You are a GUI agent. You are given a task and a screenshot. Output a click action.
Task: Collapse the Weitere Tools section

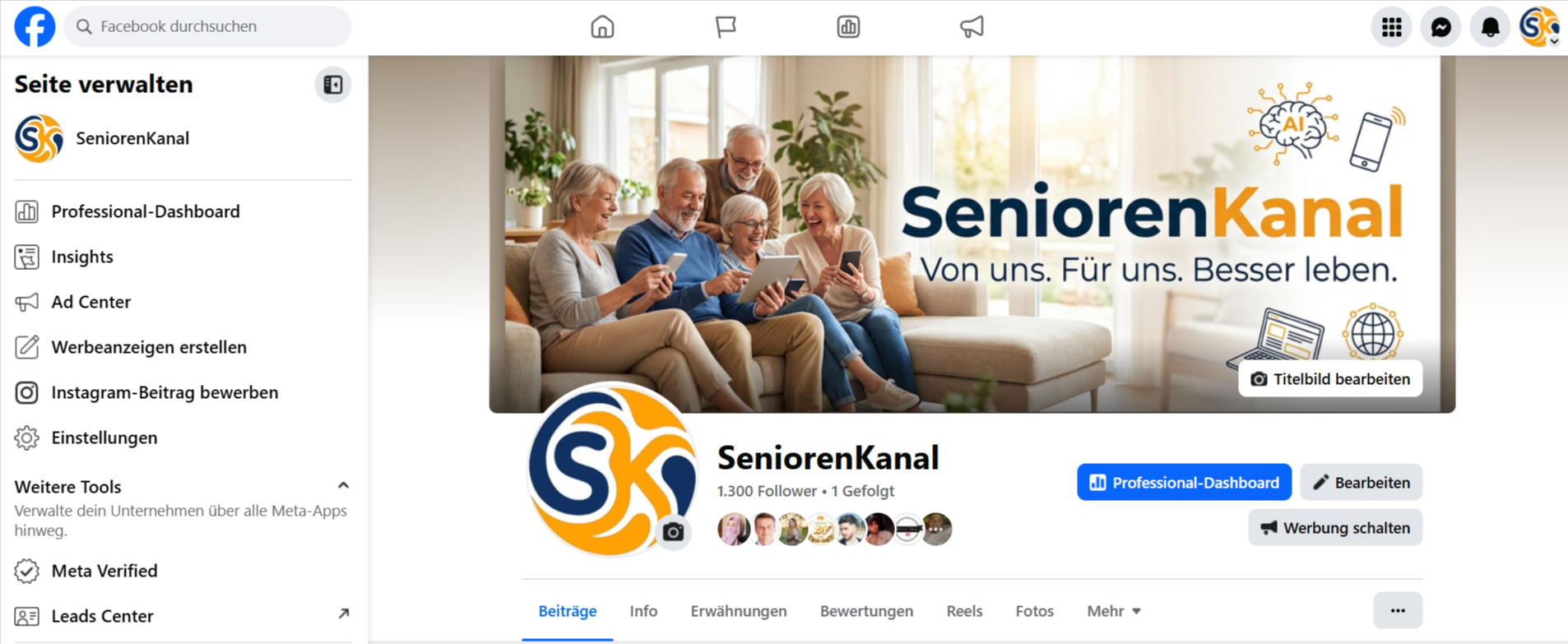click(343, 485)
